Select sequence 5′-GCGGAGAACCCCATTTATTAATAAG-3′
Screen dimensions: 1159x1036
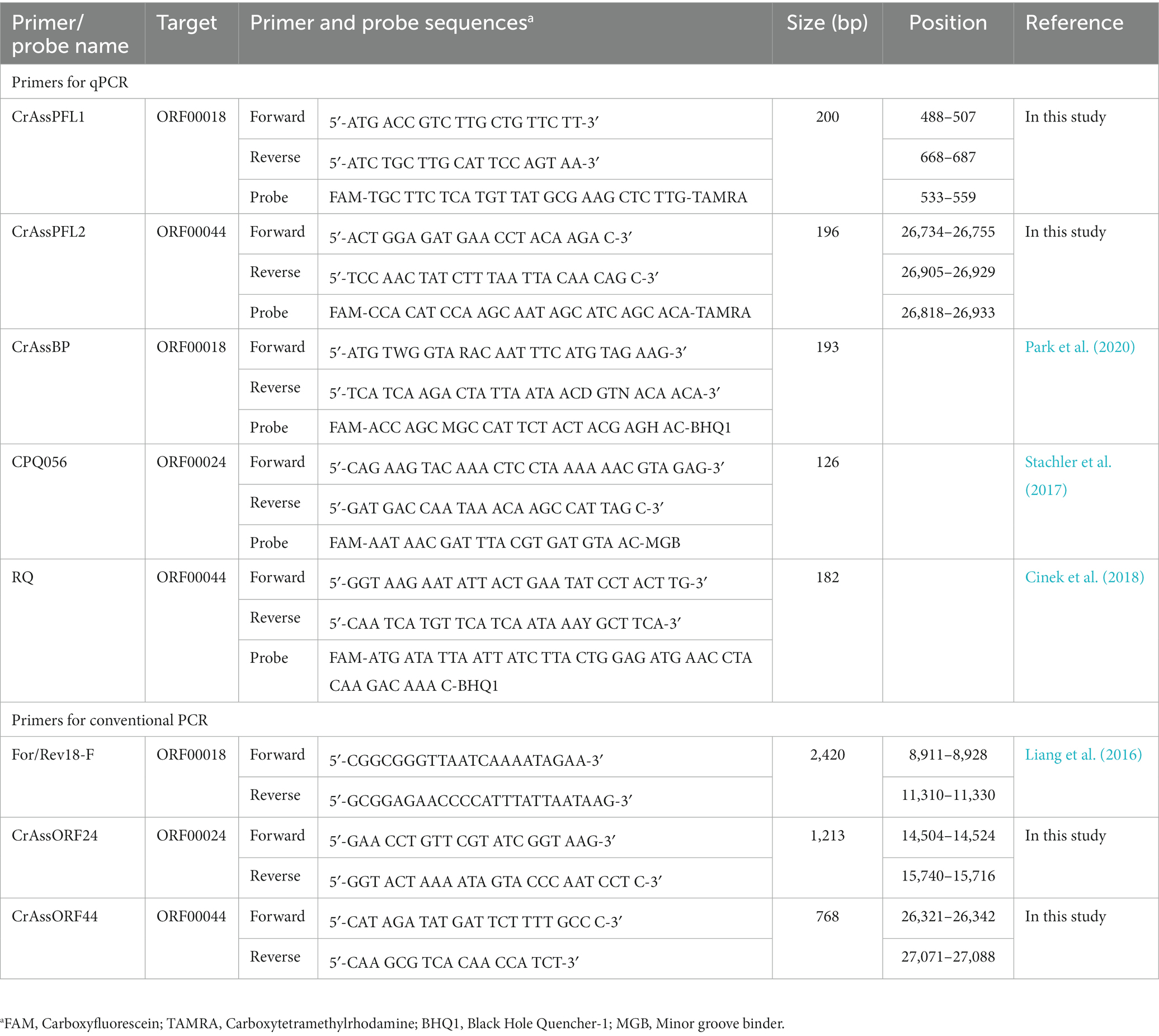pyautogui.click(x=480, y=801)
